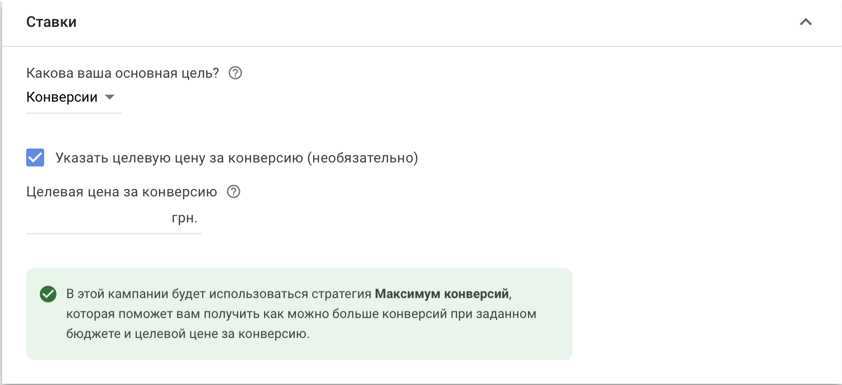
Task: Select the Конверсии goal selector text
Action: pos(62,98)
